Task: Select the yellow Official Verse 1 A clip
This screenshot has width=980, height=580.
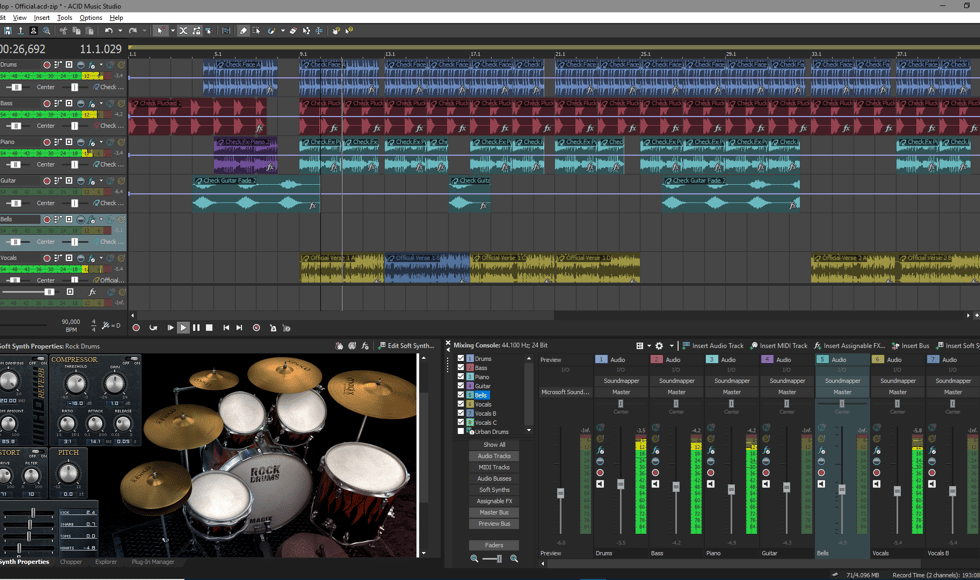Action: [x=341, y=268]
